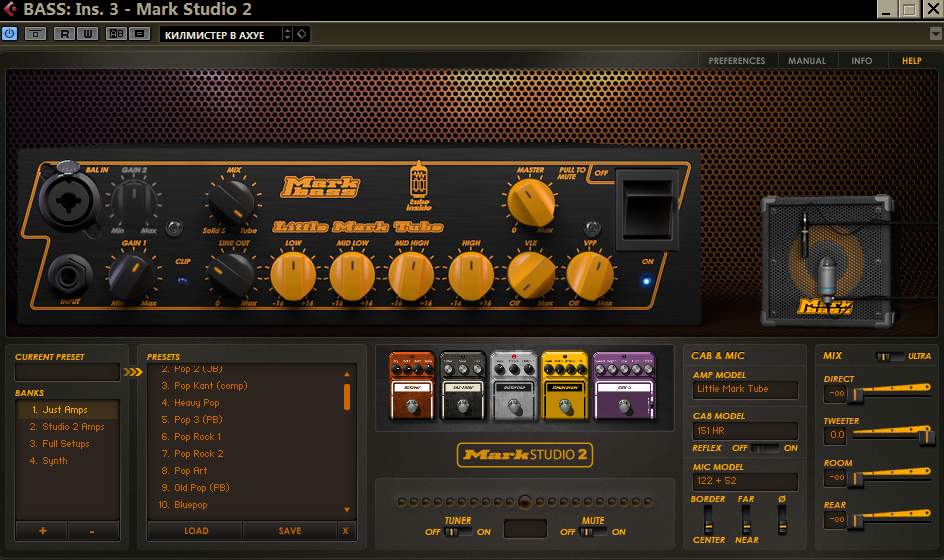Select the yellow stomp pedal
The width and height of the screenshot is (944, 560).
coord(565,385)
